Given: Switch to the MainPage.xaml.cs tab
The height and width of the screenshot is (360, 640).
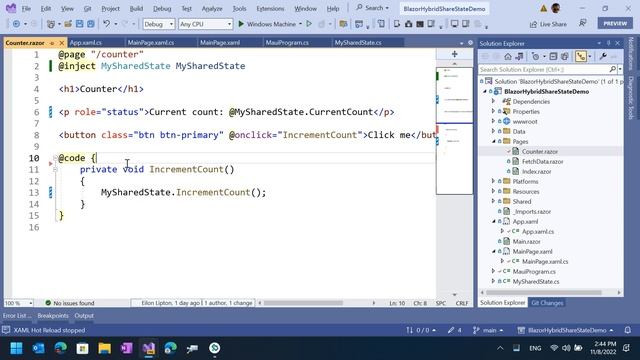Looking at the screenshot, I should [x=151, y=42].
